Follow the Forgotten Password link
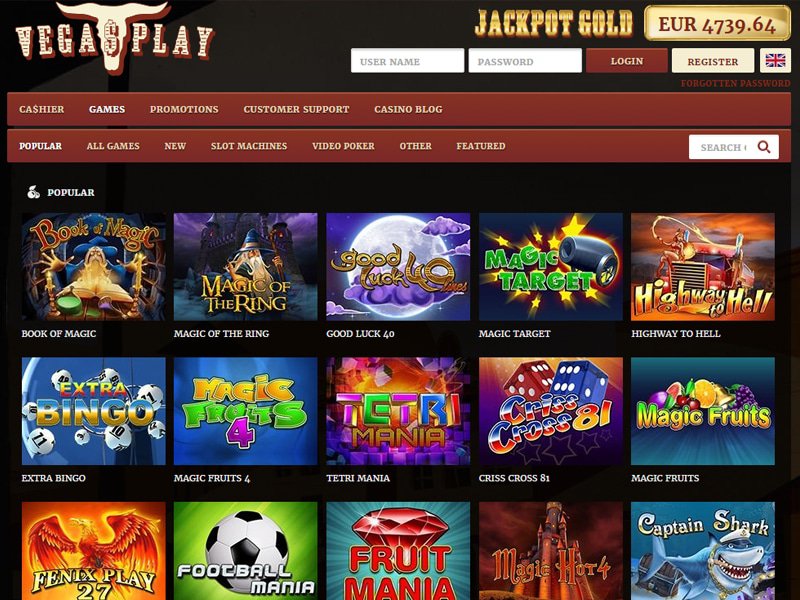The image size is (800, 600). pyautogui.click(x=735, y=83)
